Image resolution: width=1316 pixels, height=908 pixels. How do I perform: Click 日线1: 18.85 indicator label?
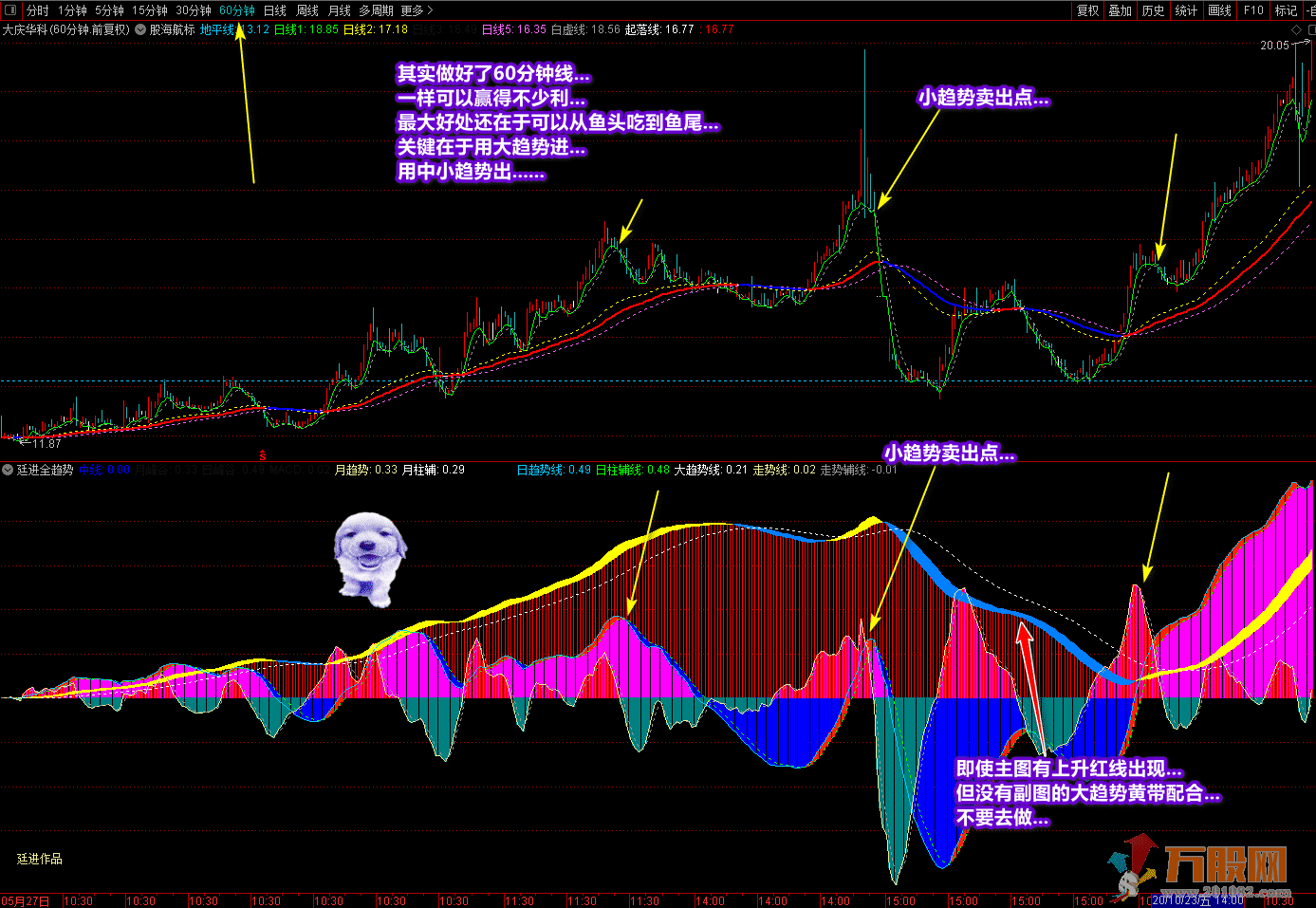pyautogui.click(x=306, y=29)
